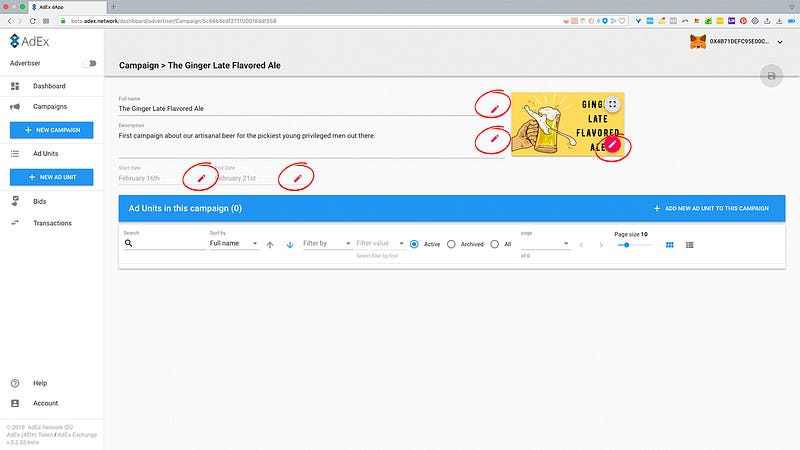Click the Ginger Late Flavored Ale thumbnail
800x450 pixels.
pyautogui.click(x=567, y=124)
